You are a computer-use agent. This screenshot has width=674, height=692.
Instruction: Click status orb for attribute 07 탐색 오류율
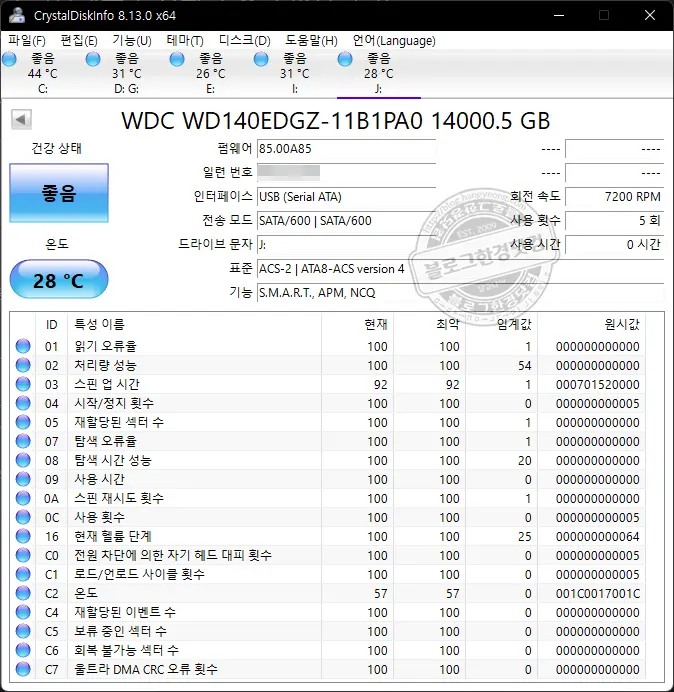[x=23, y=441]
